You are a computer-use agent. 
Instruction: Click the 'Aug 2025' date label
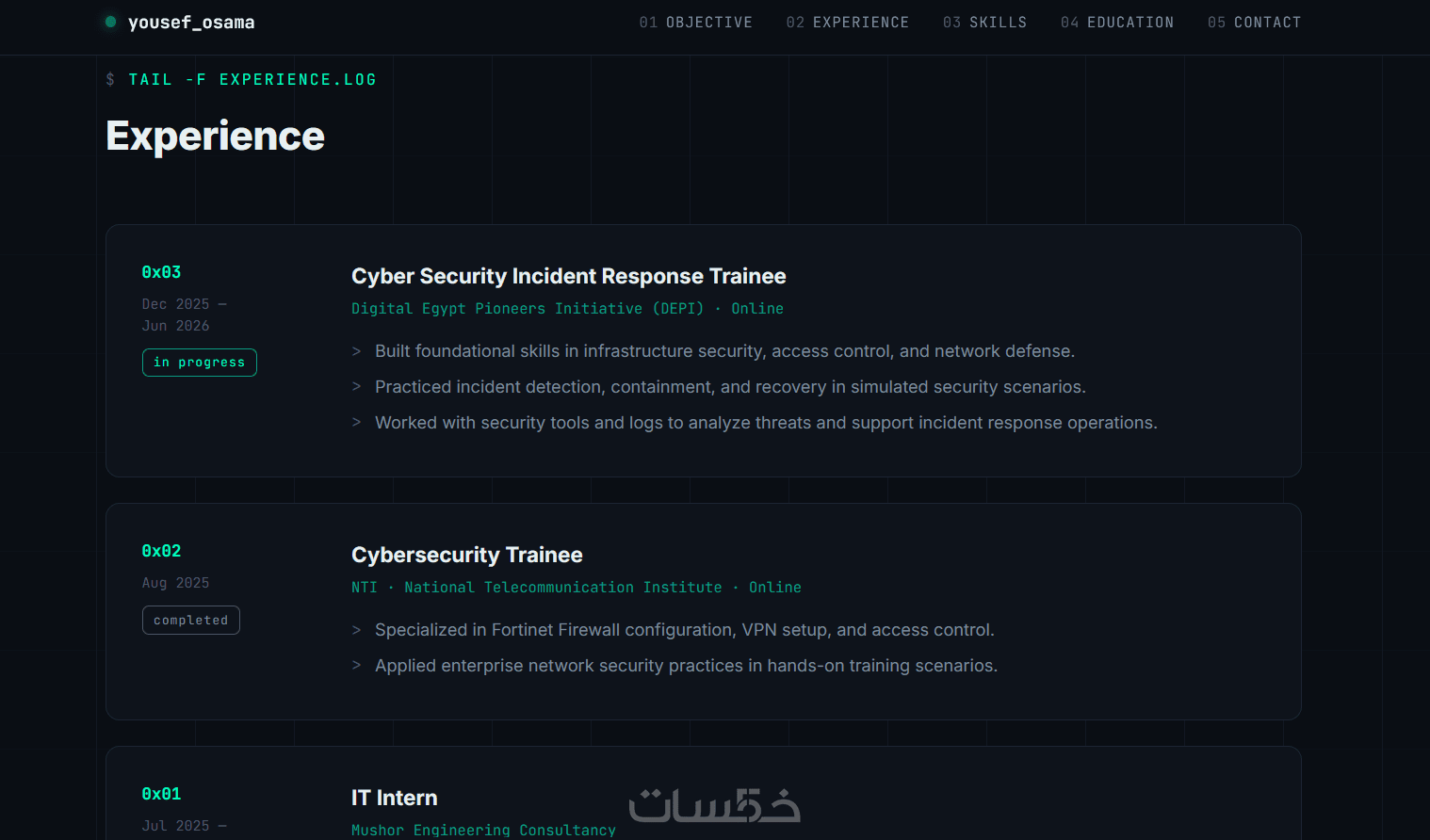(175, 583)
